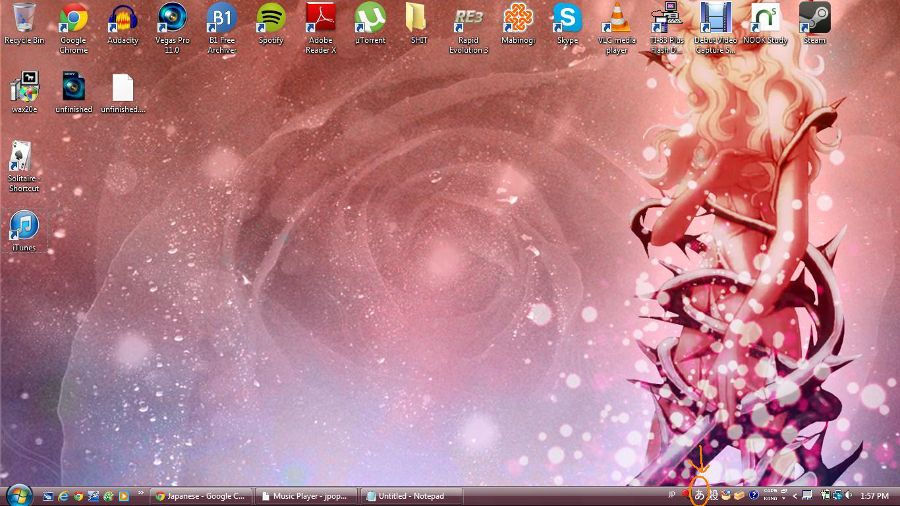The height and width of the screenshot is (506, 900).
Task: Select the iTunes desktop icon
Action: click(x=24, y=228)
